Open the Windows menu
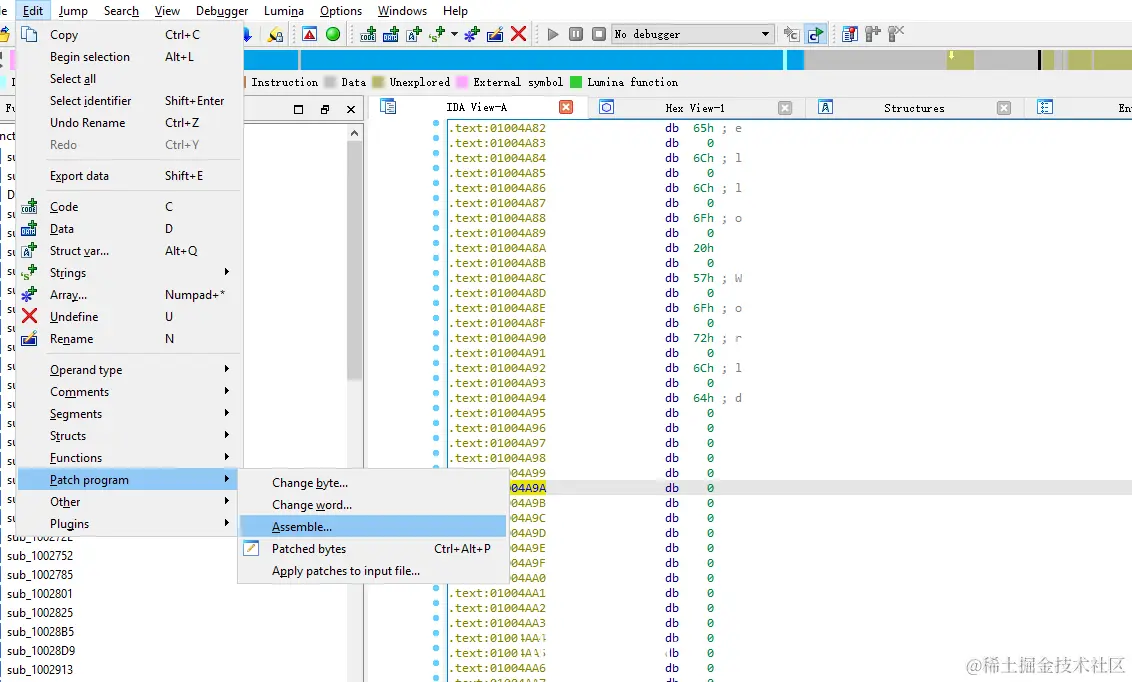1132x682 pixels. tap(402, 11)
